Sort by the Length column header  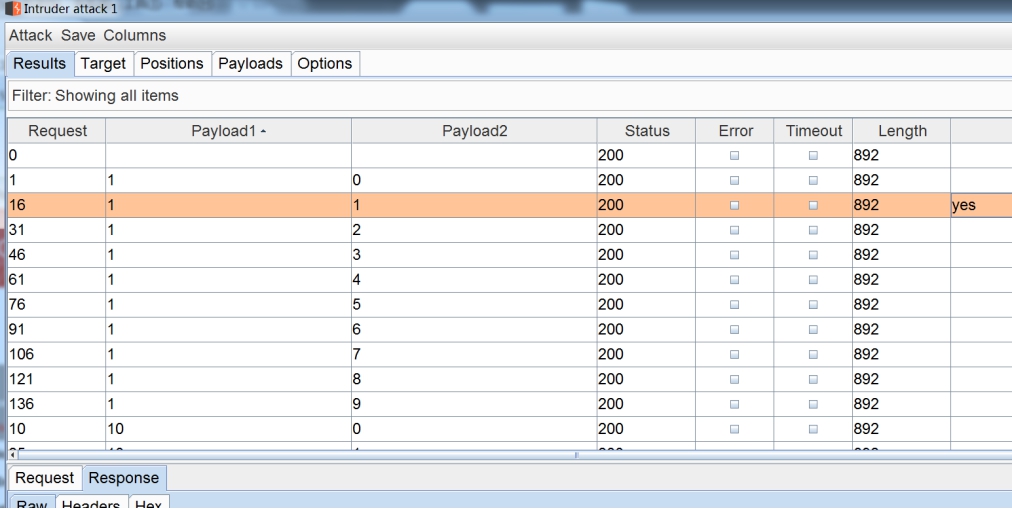point(902,131)
